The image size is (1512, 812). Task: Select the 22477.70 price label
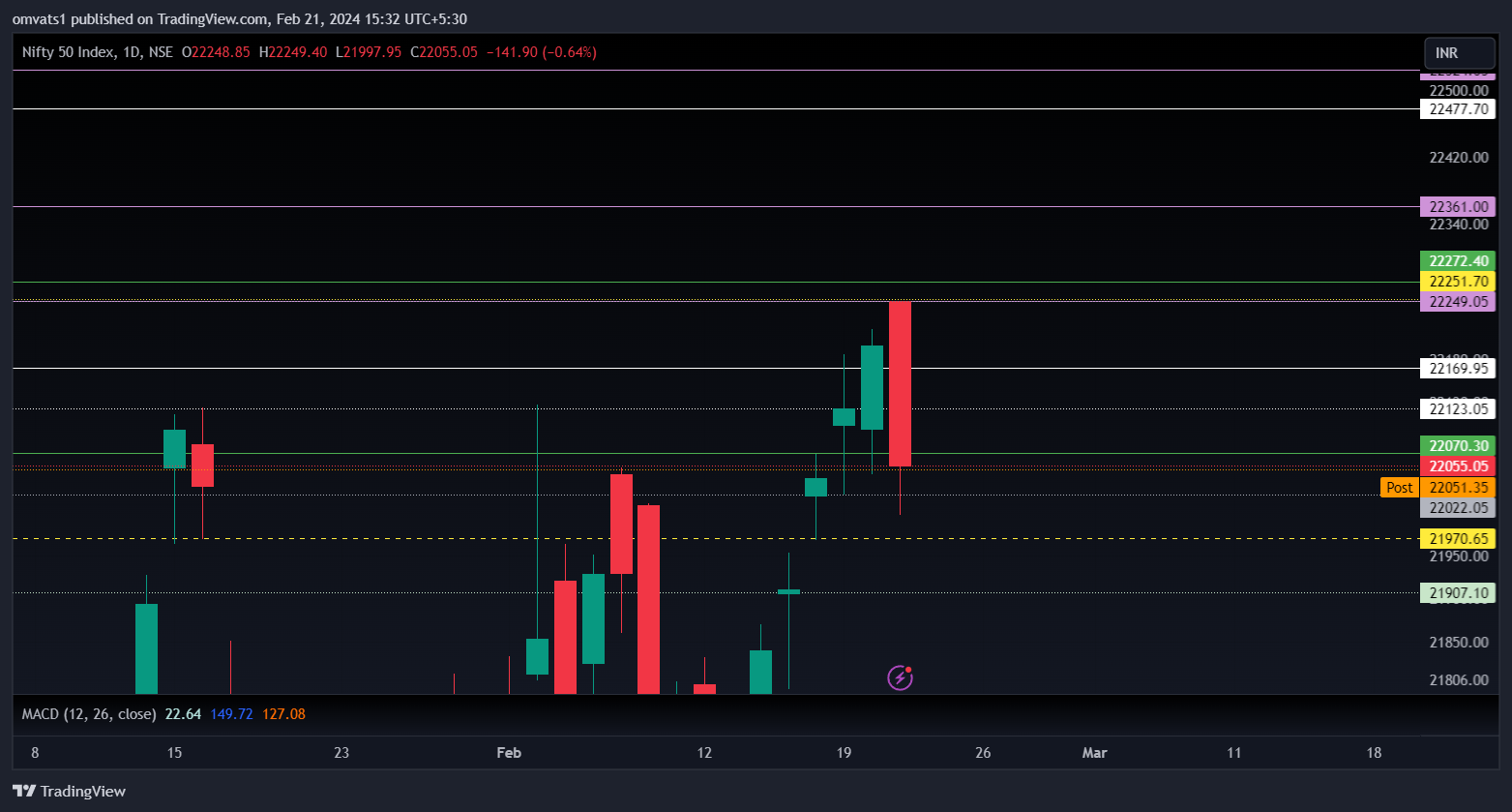tap(1458, 109)
